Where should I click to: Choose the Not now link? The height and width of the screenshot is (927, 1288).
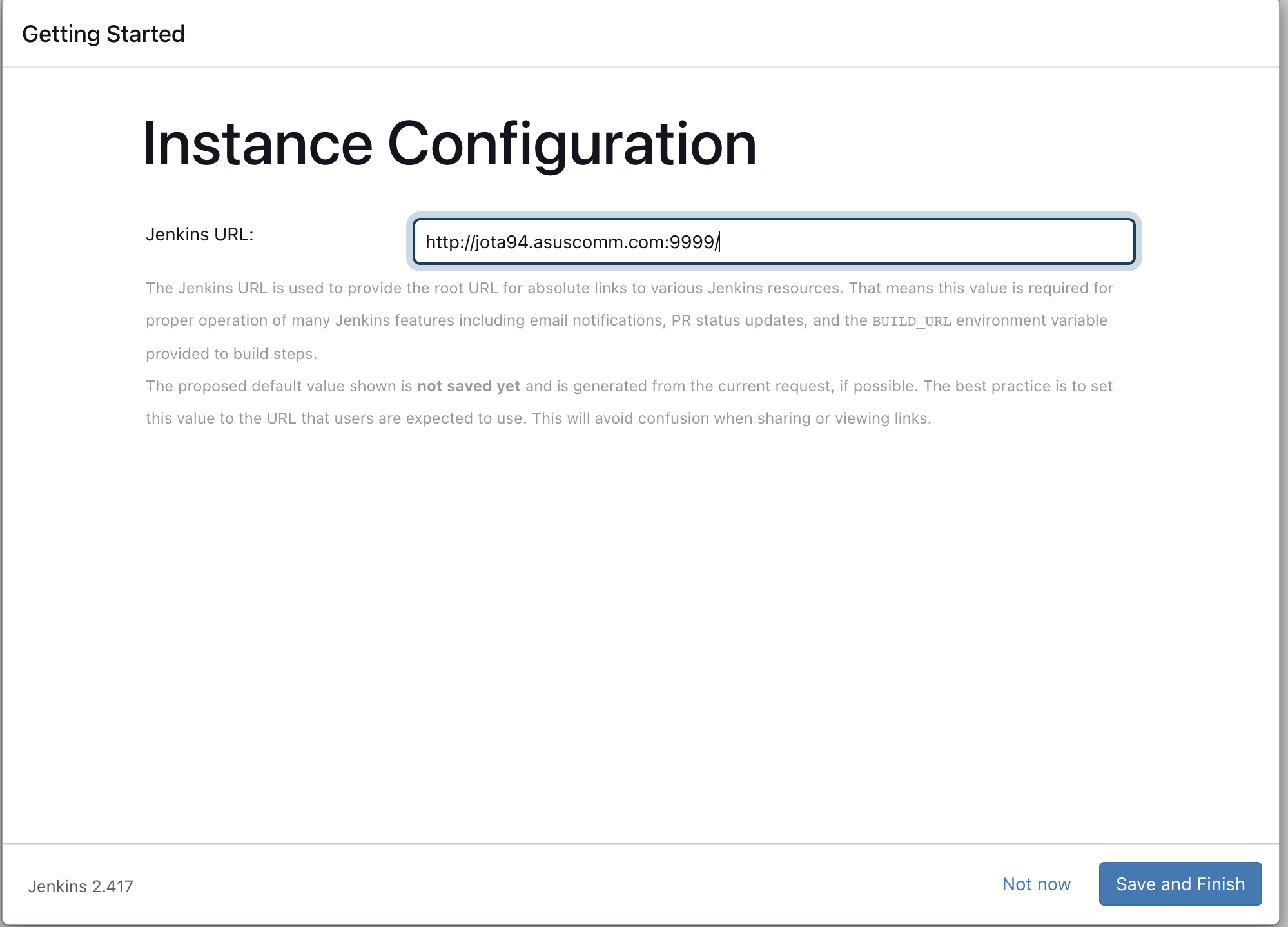pos(1036,884)
